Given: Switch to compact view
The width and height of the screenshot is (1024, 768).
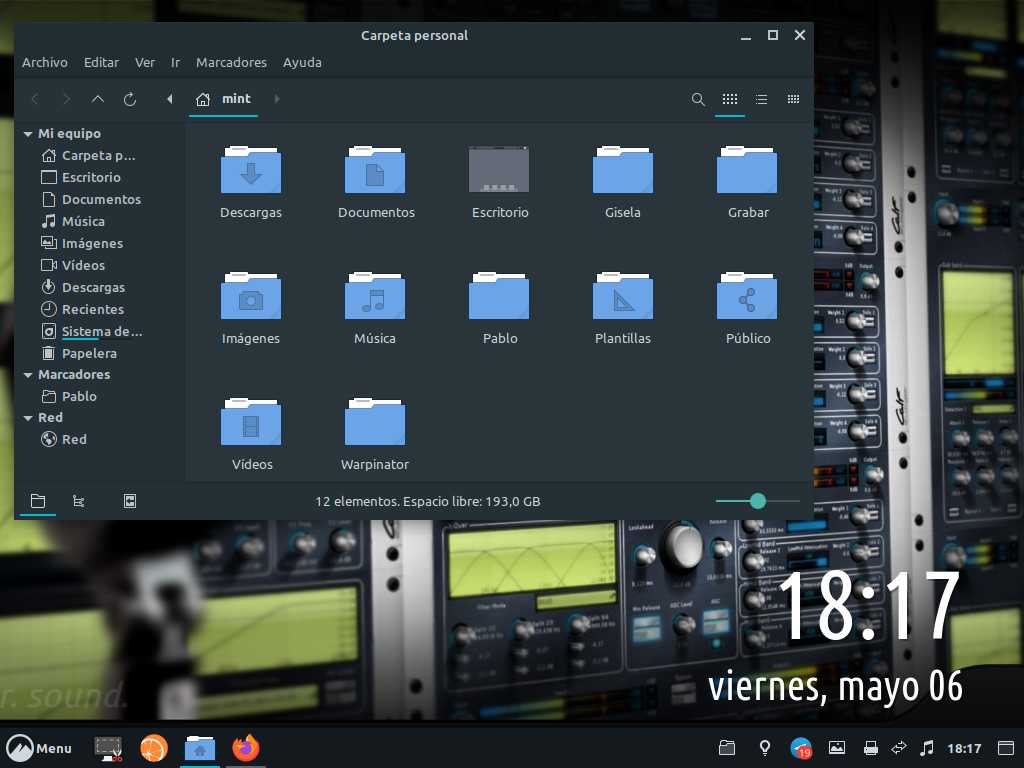Looking at the screenshot, I should [793, 99].
